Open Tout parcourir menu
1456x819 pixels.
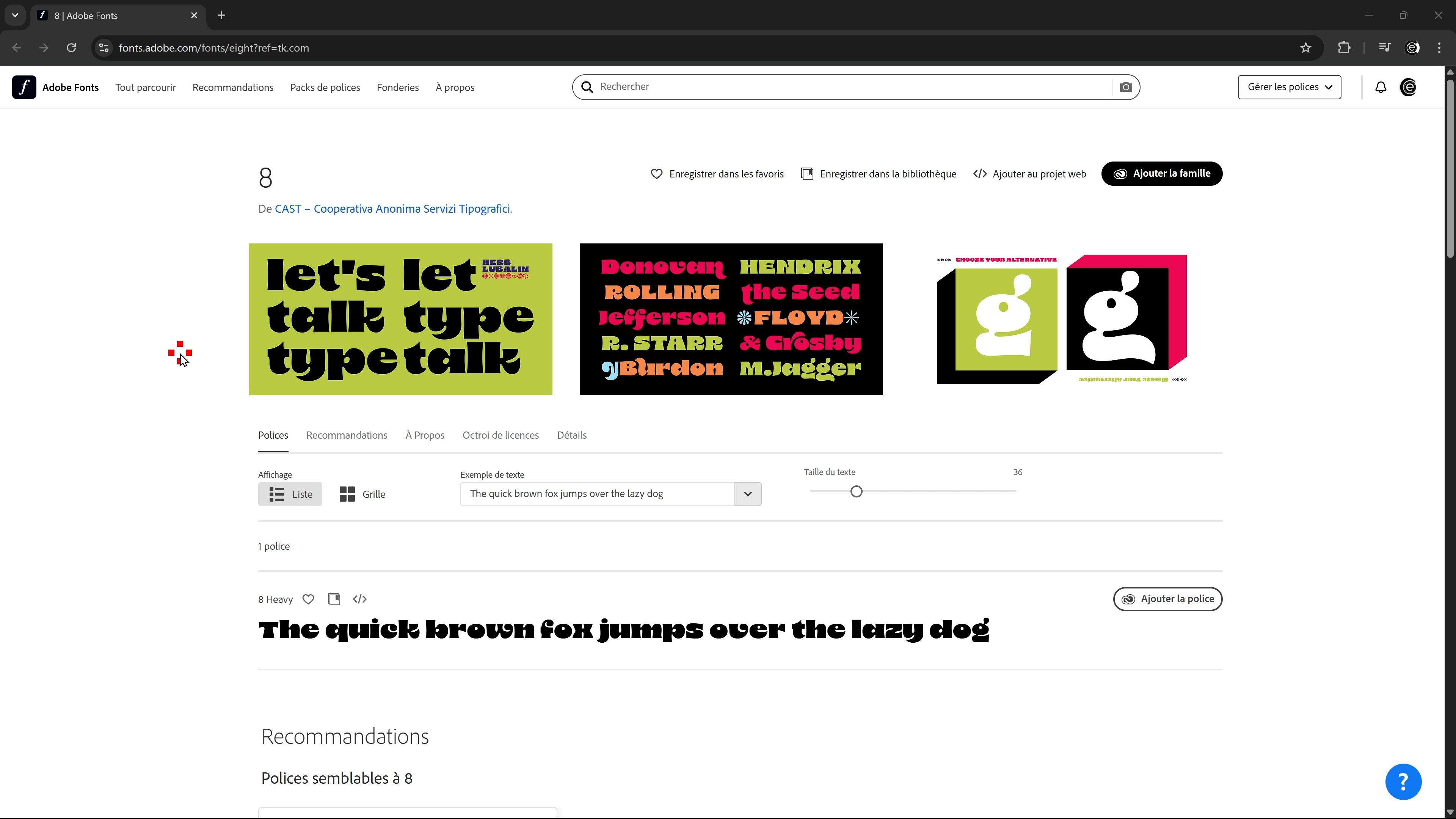point(145,88)
